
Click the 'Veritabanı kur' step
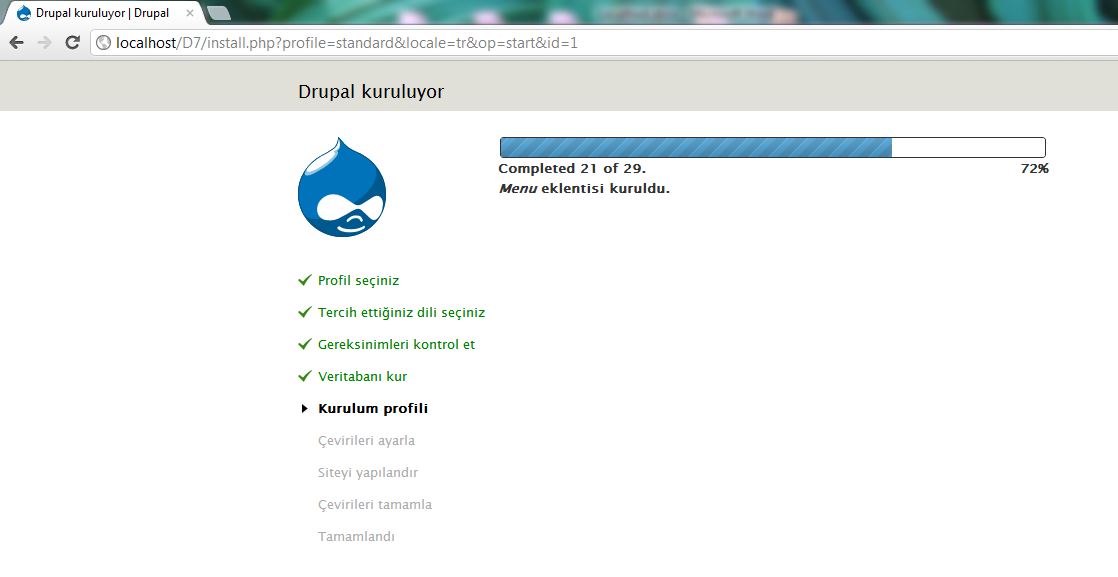(x=362, y=377)
